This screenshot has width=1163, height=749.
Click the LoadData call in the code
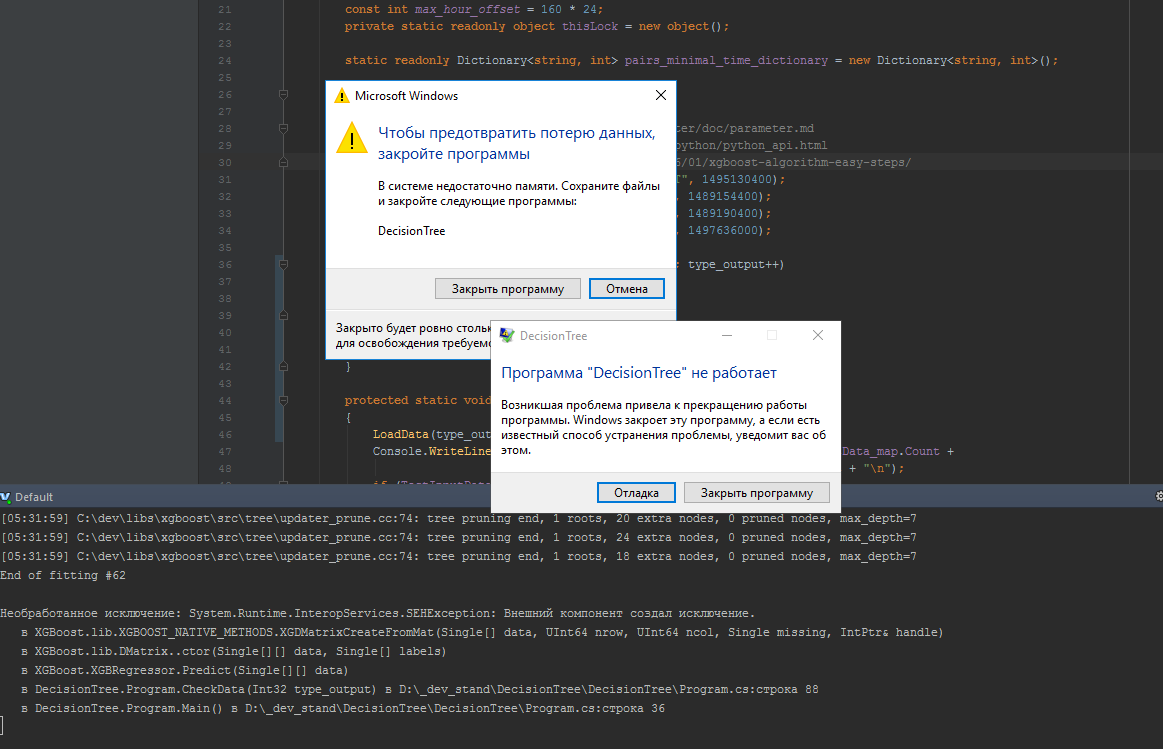pyautogui.click(x=401, y=435)
